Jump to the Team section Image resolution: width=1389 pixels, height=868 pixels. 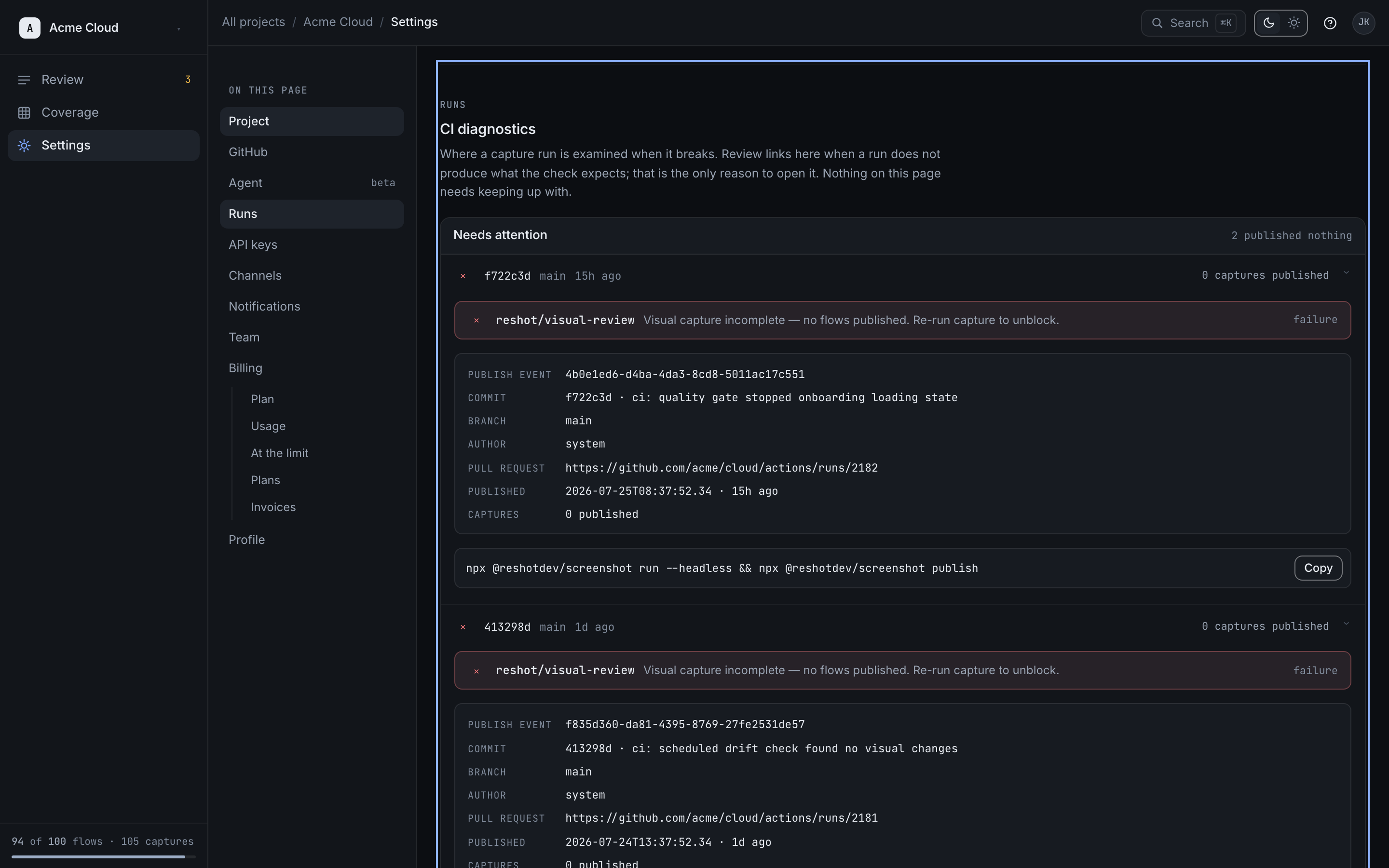pyautogui.click(x=312, y=338)
